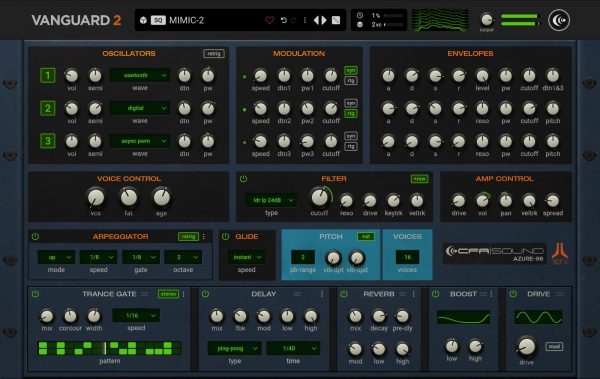Toggle the drive power icon
Viewport: 600px width, 379px height.
513,294
